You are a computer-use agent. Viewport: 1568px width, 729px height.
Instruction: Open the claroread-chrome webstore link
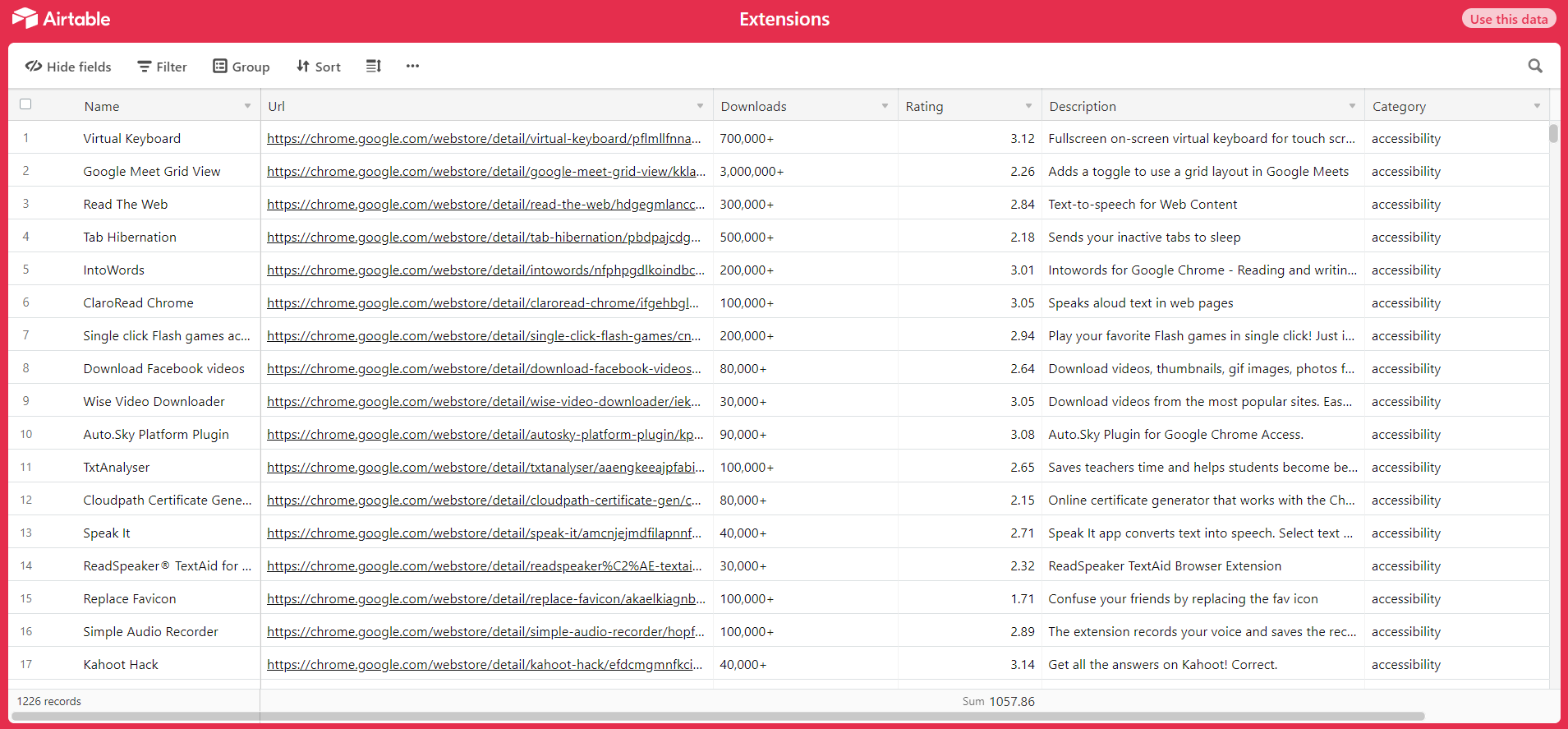pos(483,303)
